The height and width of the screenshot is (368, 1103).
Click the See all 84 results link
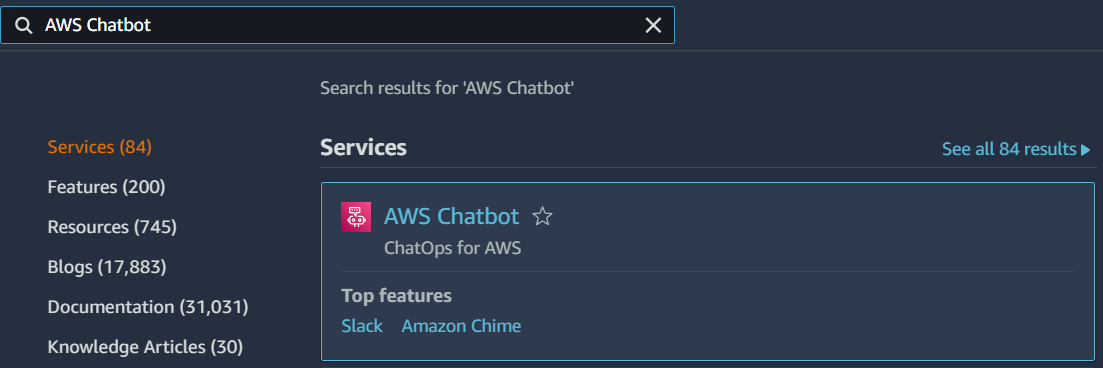1009,149
